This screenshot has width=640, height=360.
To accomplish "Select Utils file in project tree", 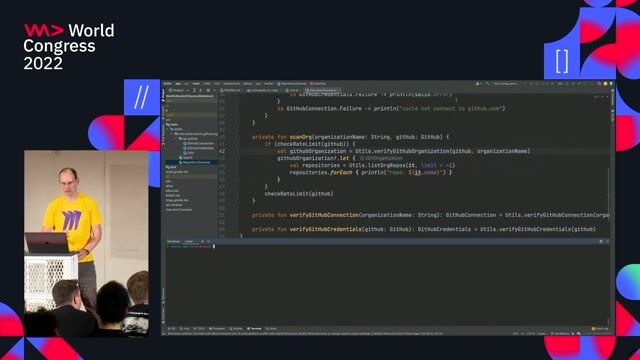I will click(189, 153).
